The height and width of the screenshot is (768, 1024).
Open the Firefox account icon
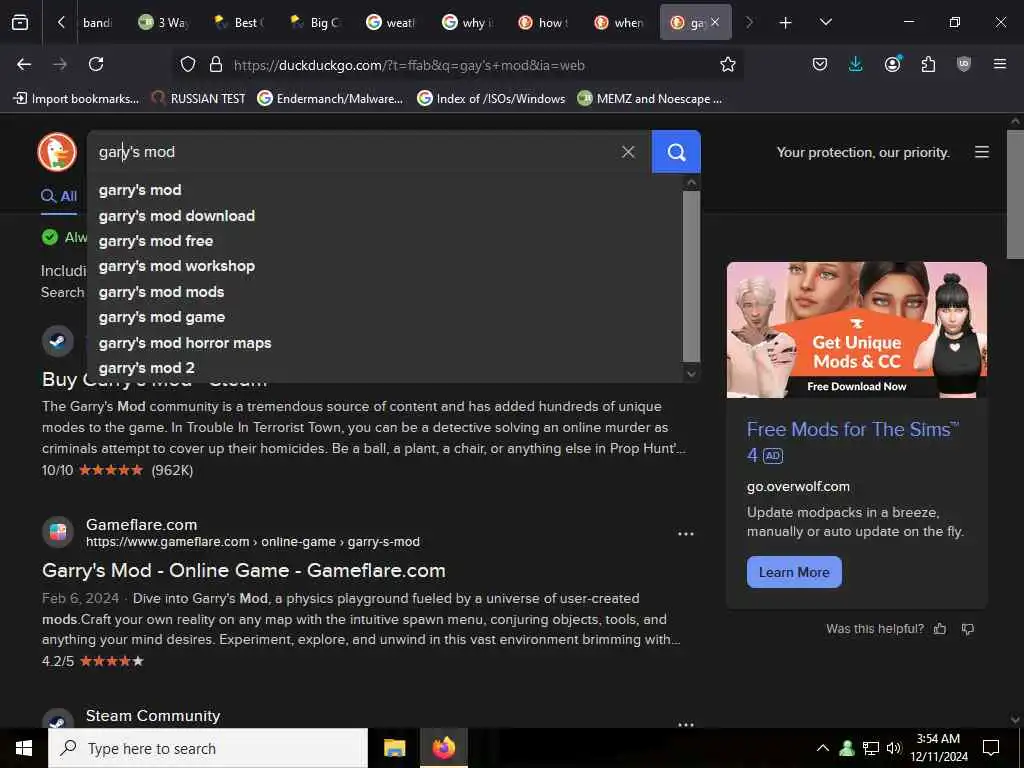tap(892, 64)
